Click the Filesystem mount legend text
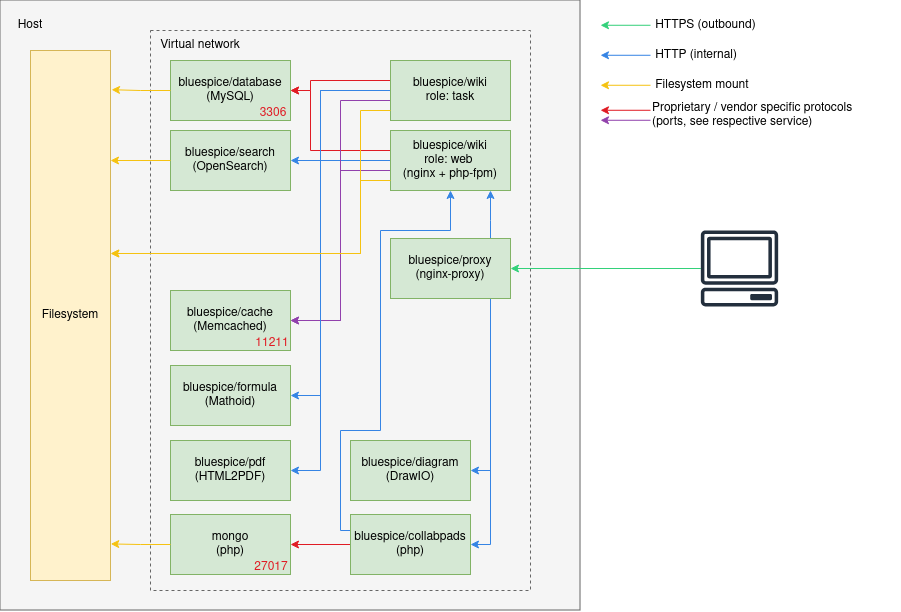Image resolution: width=901 pixels, height=612 pixels. pyautogui.click(x=702, y=83)
